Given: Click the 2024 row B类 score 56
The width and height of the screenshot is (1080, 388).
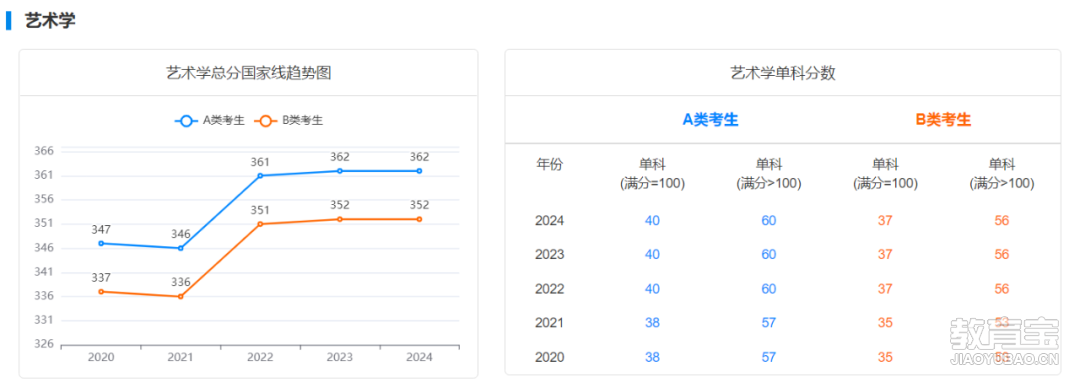Looking at the screenshot, I should (1001, 221).
